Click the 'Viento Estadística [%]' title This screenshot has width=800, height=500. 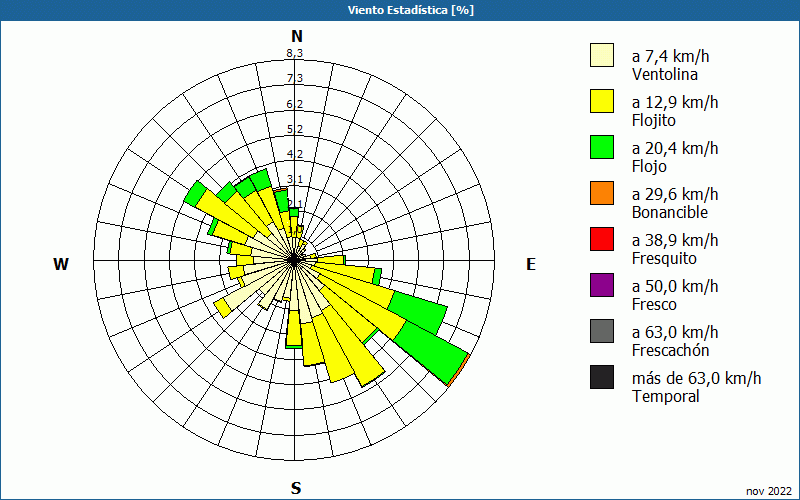pyautogui.click(x=411, y=10)
